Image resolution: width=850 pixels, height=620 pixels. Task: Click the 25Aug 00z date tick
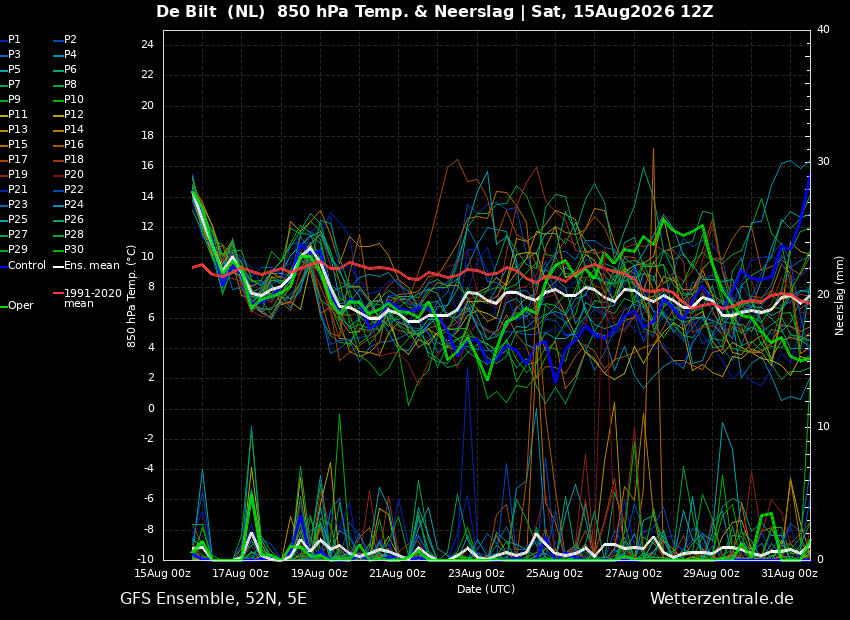[555, 573]
